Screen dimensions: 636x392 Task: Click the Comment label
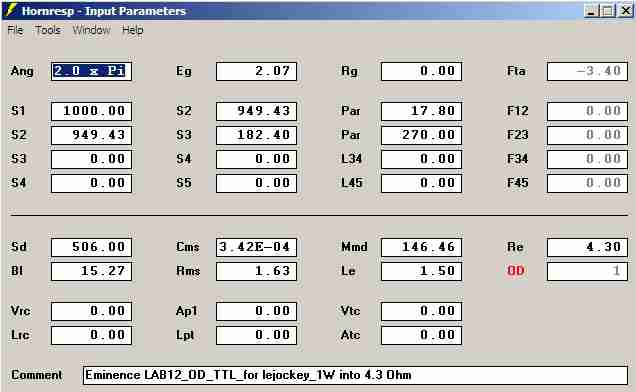(x=37, y=375)
